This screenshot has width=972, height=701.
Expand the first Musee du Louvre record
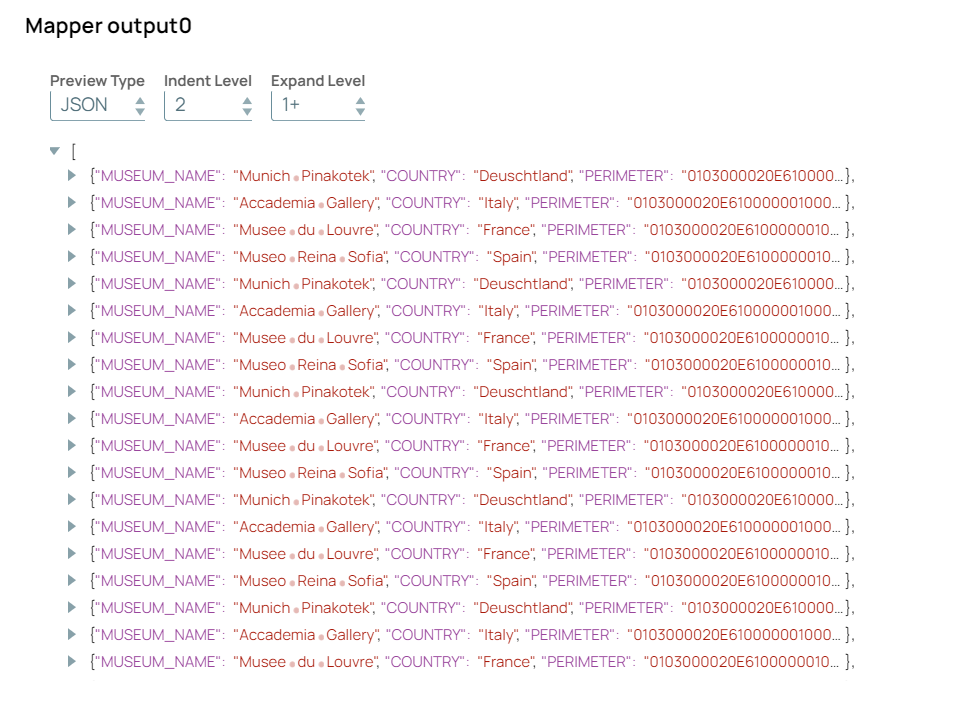point(70,229)
